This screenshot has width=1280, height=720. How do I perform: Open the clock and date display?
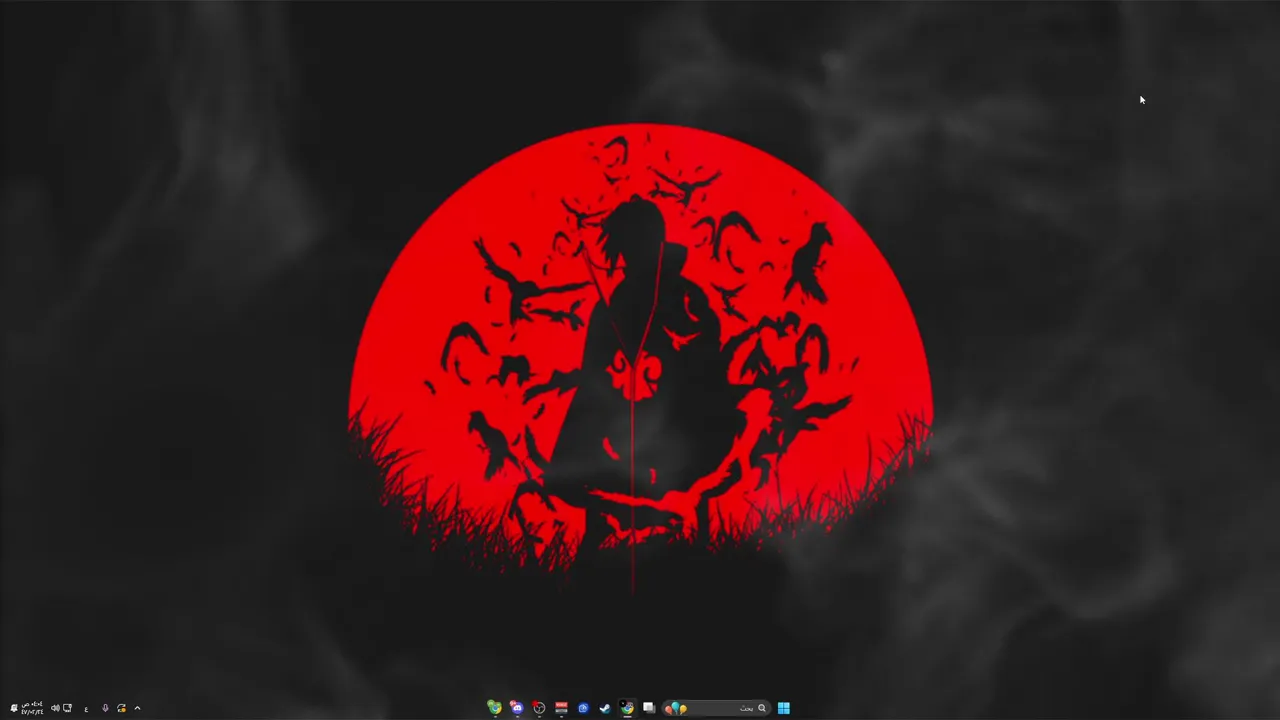coord(32,708)
